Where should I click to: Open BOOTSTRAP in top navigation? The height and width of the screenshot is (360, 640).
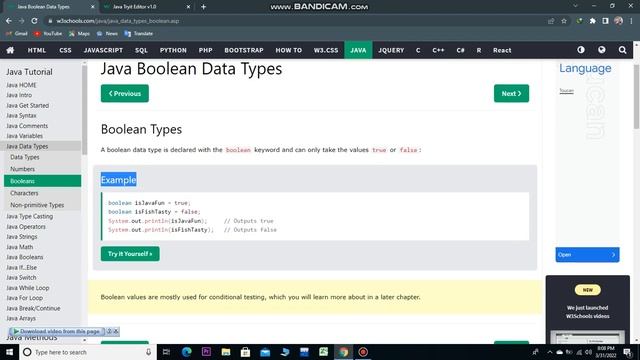(x=244, y=50)
